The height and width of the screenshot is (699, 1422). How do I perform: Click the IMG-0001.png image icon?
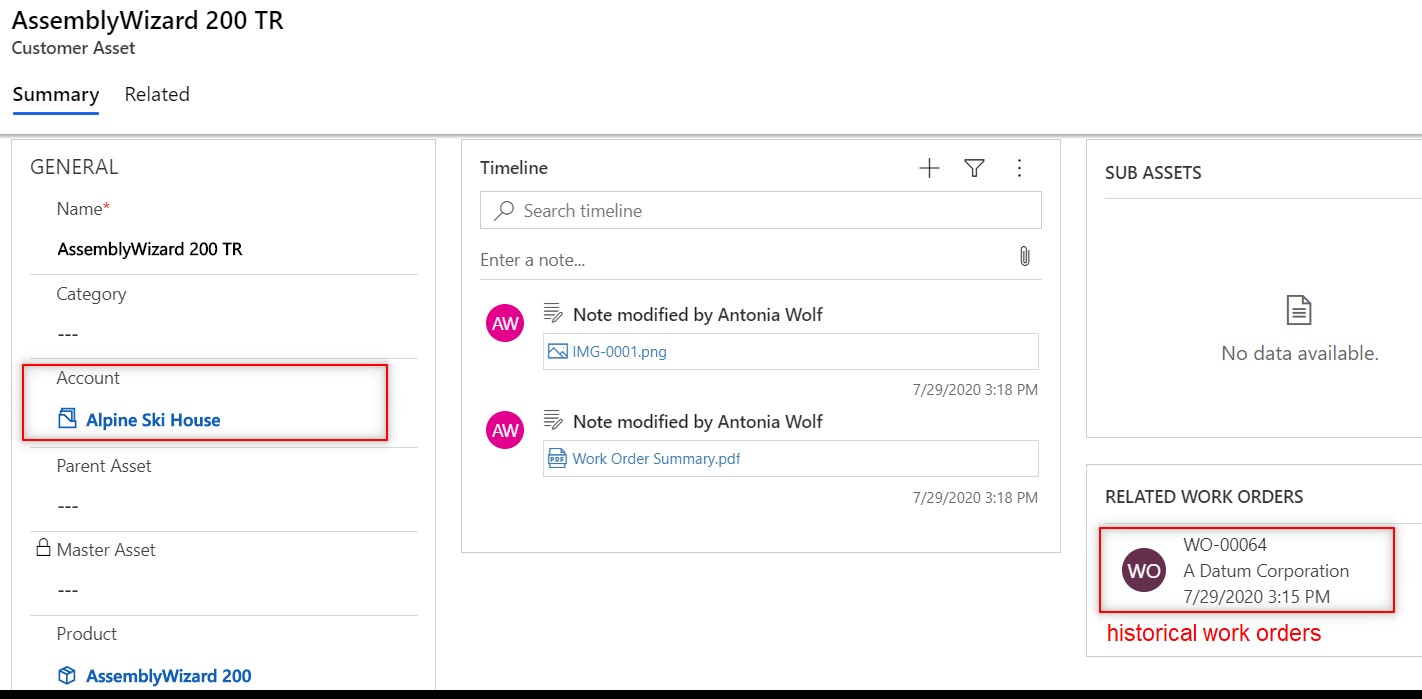click(x=555, y=351)
